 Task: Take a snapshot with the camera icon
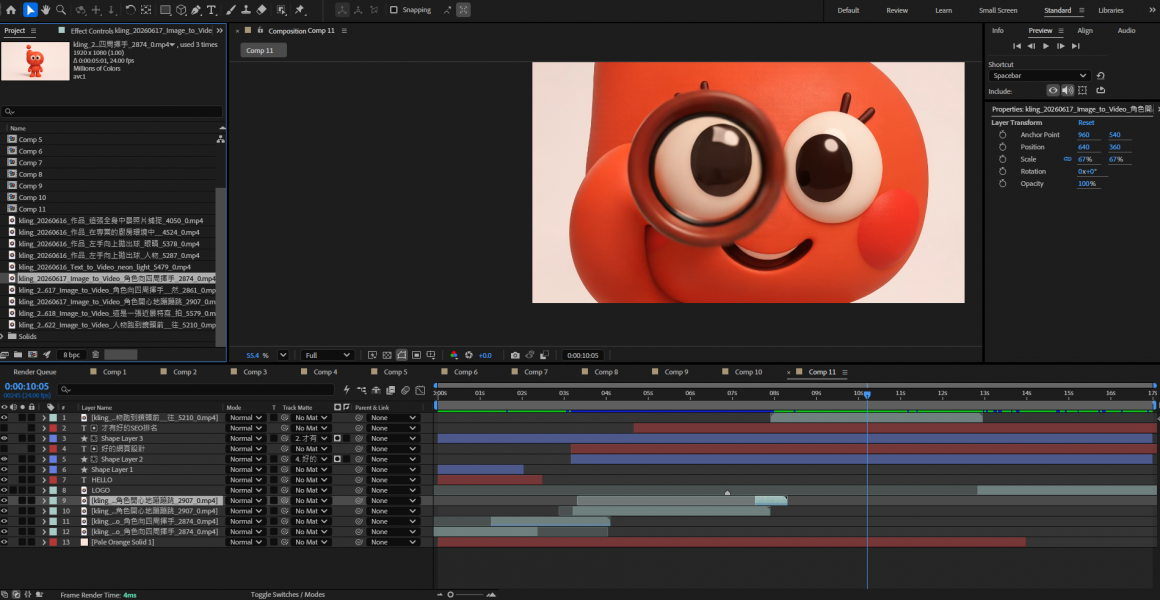pyautogui.click(x=515, y=355)
